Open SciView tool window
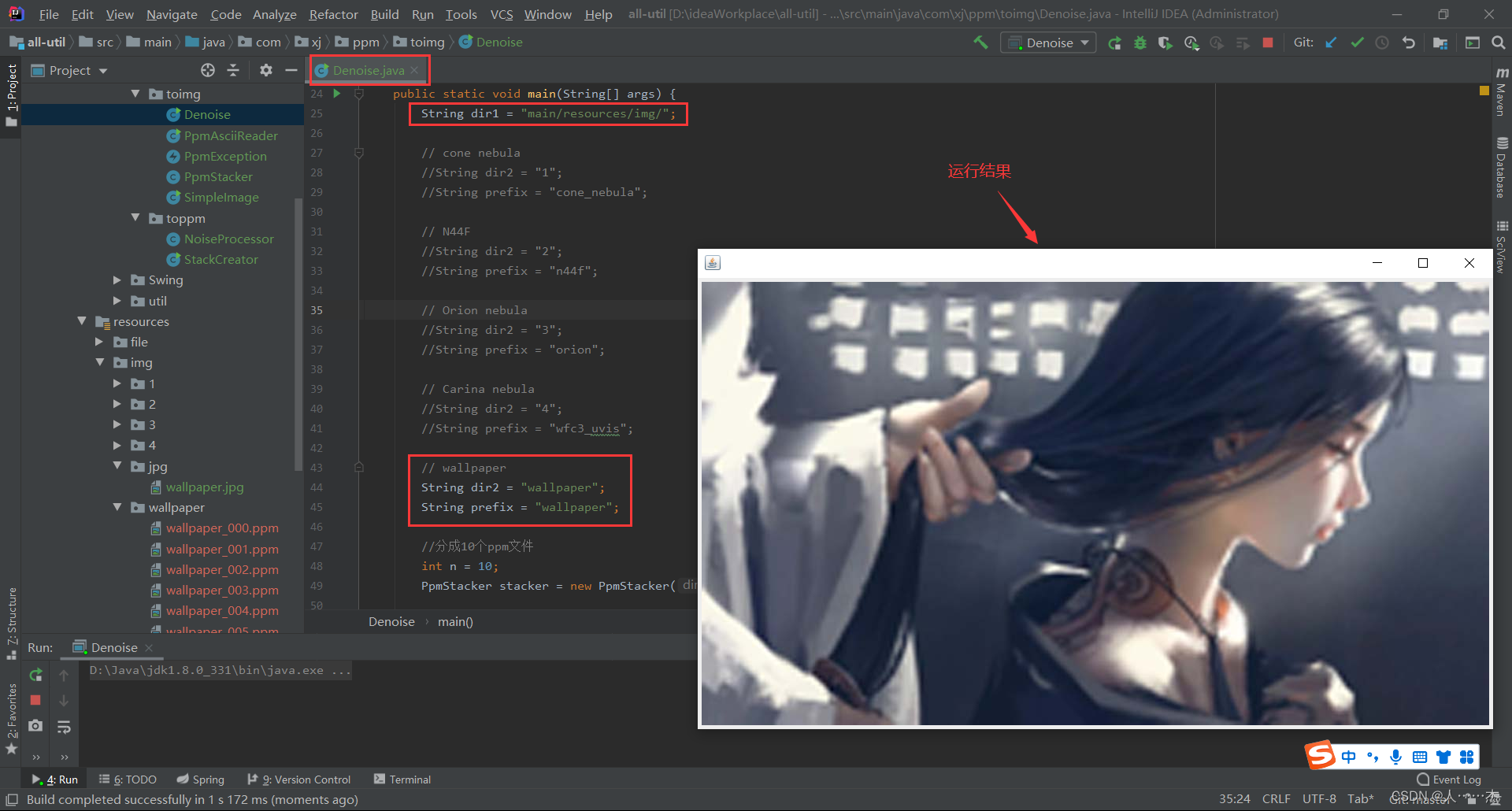Viewport: 1512px width, 811px height. point(1501,246)
